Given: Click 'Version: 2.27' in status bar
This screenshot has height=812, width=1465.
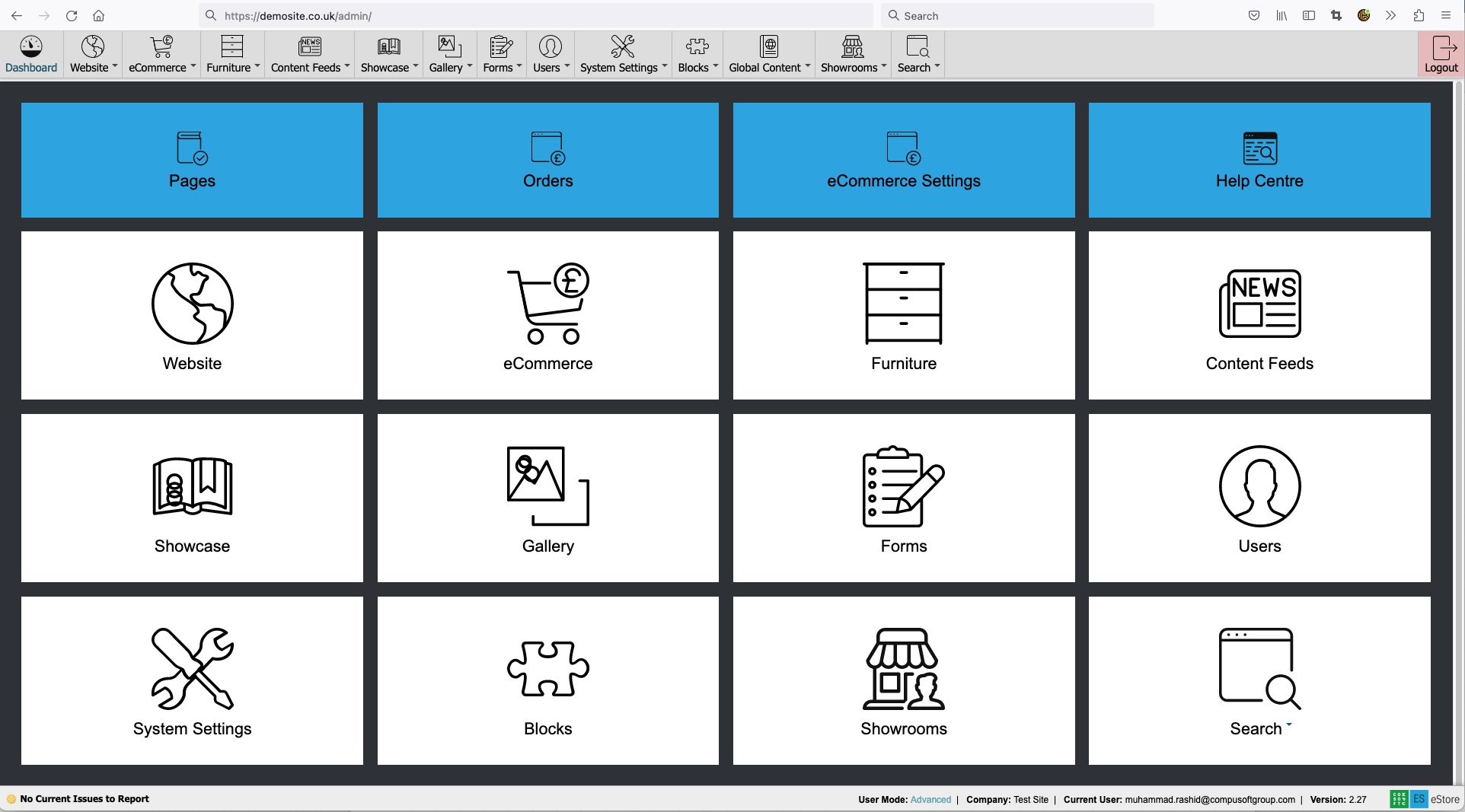Looking at the screenshot, I should click(1338, 800).
